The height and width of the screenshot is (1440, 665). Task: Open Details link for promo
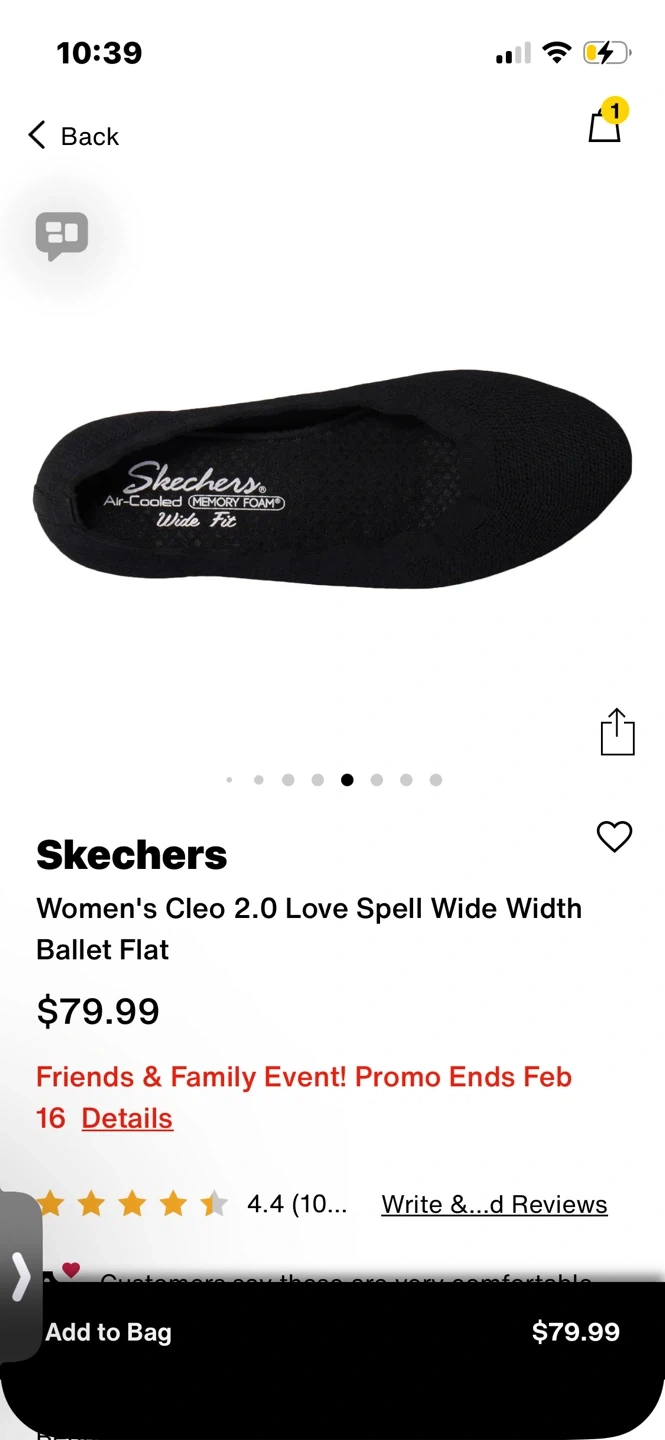coord(127,1118)
